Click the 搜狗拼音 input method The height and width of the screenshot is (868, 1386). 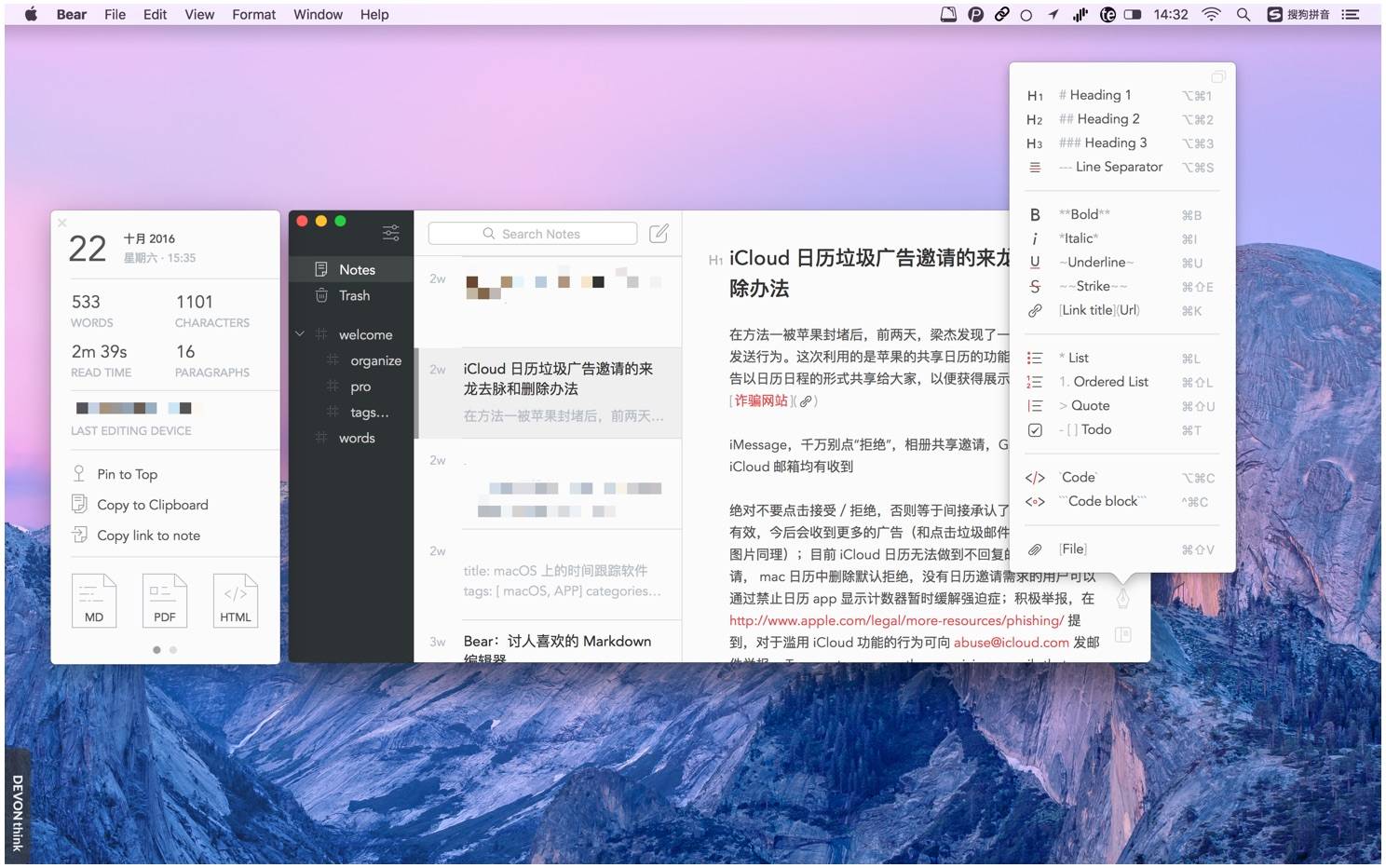point(1298,14)
